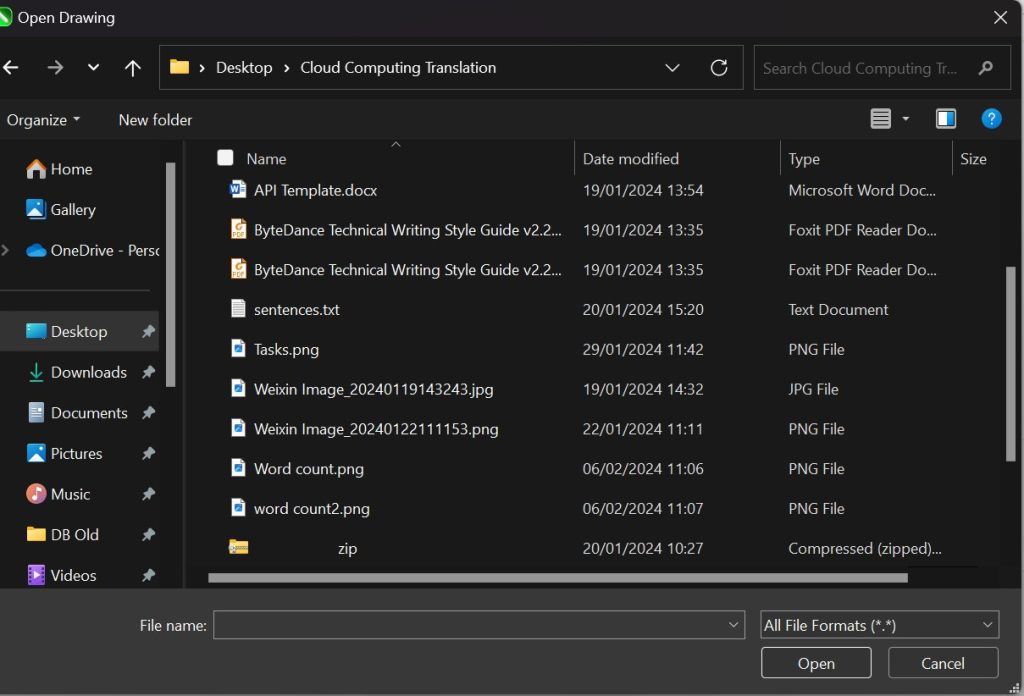Click the Open button
1024x696 pixels.
coord(816,663)
